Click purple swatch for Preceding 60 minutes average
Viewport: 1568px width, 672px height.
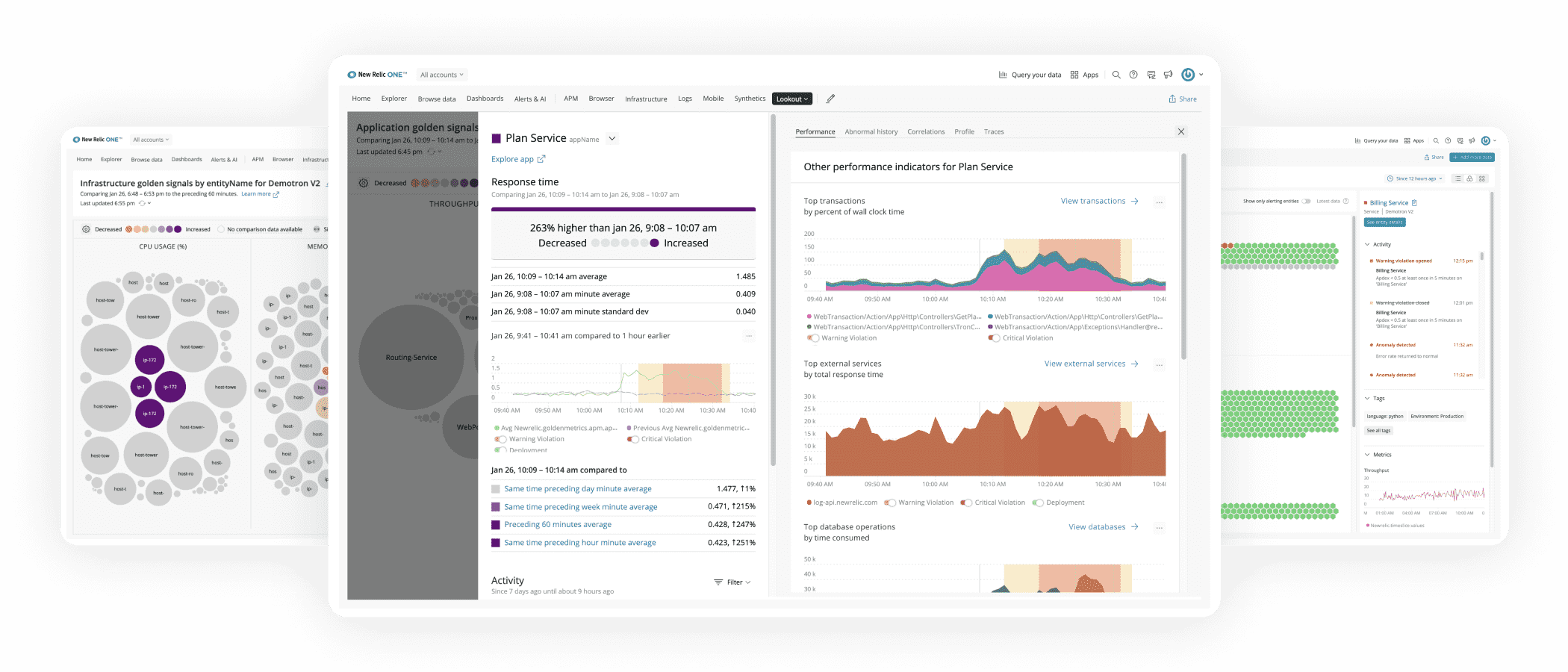pos(496,525)
